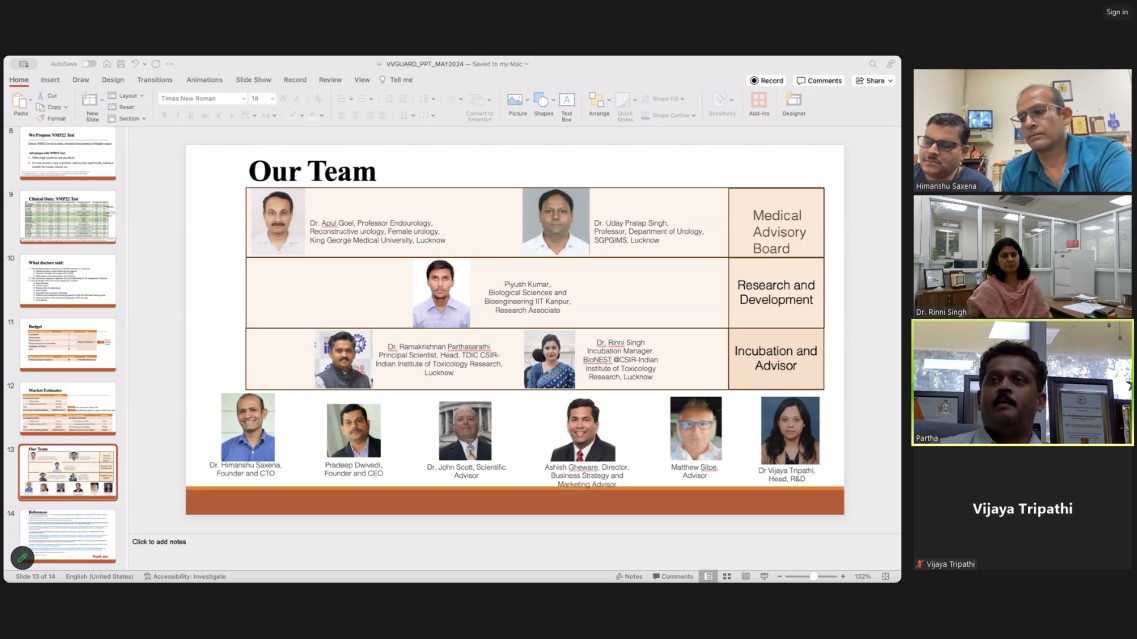Click the New Slide icon

tap(91, 102)
